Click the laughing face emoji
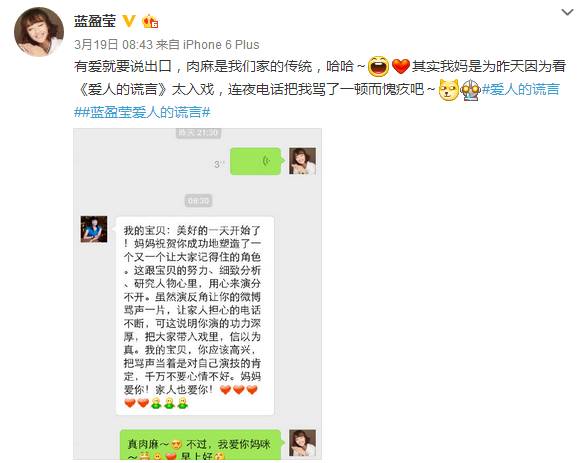 pyautogui.click(x=378, y=66)
